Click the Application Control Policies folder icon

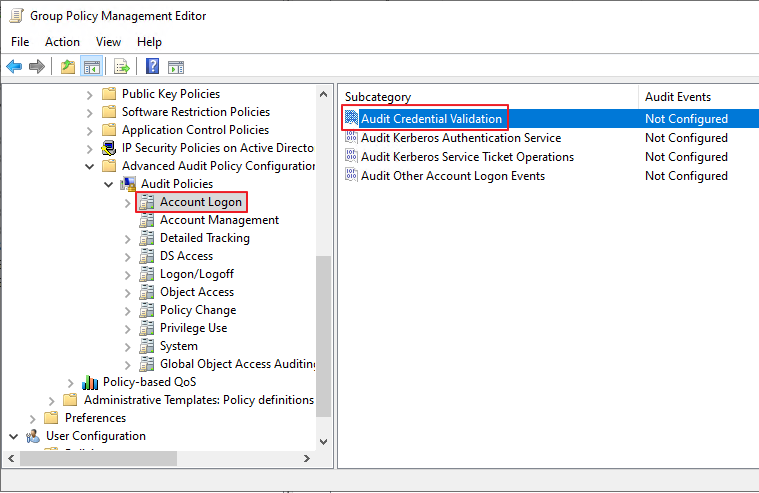pyautogui.click(x=109, y=129)
